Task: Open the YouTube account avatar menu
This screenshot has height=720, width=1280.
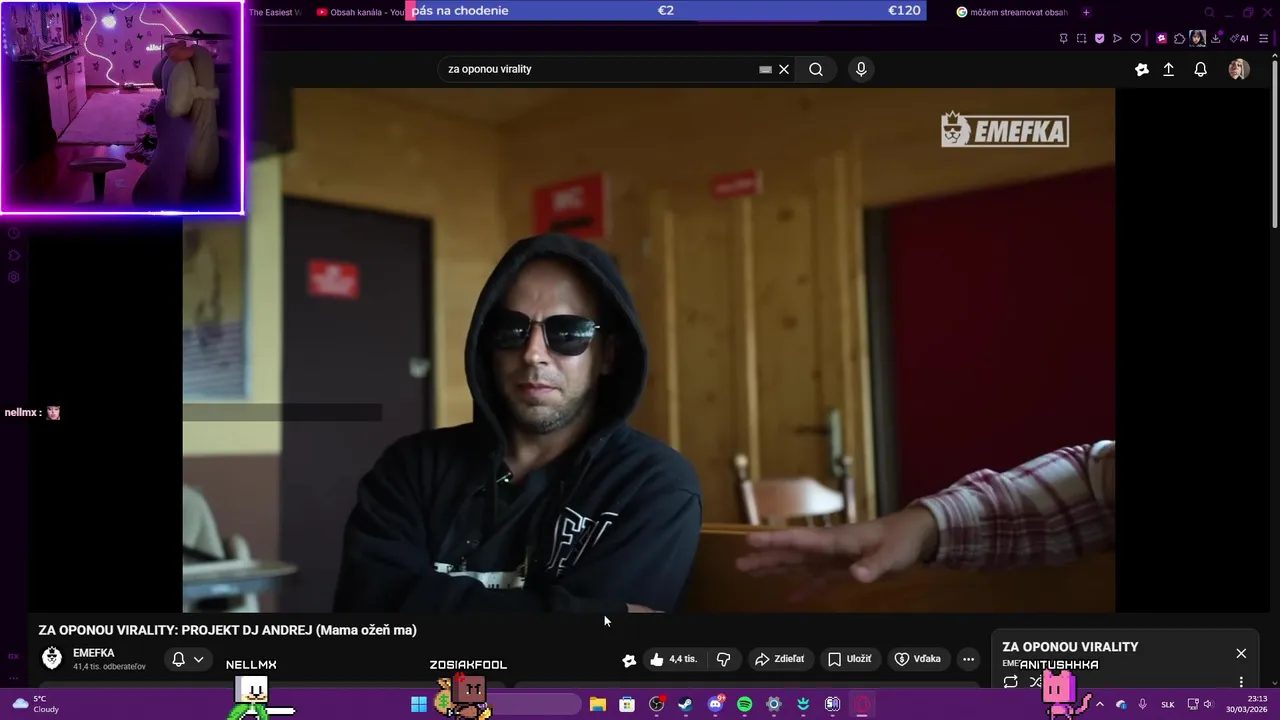Action: point(1238,69)
